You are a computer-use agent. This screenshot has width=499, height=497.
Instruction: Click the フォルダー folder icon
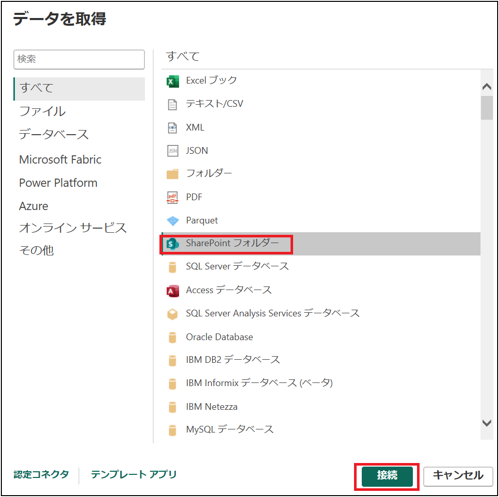pos(172,174)
